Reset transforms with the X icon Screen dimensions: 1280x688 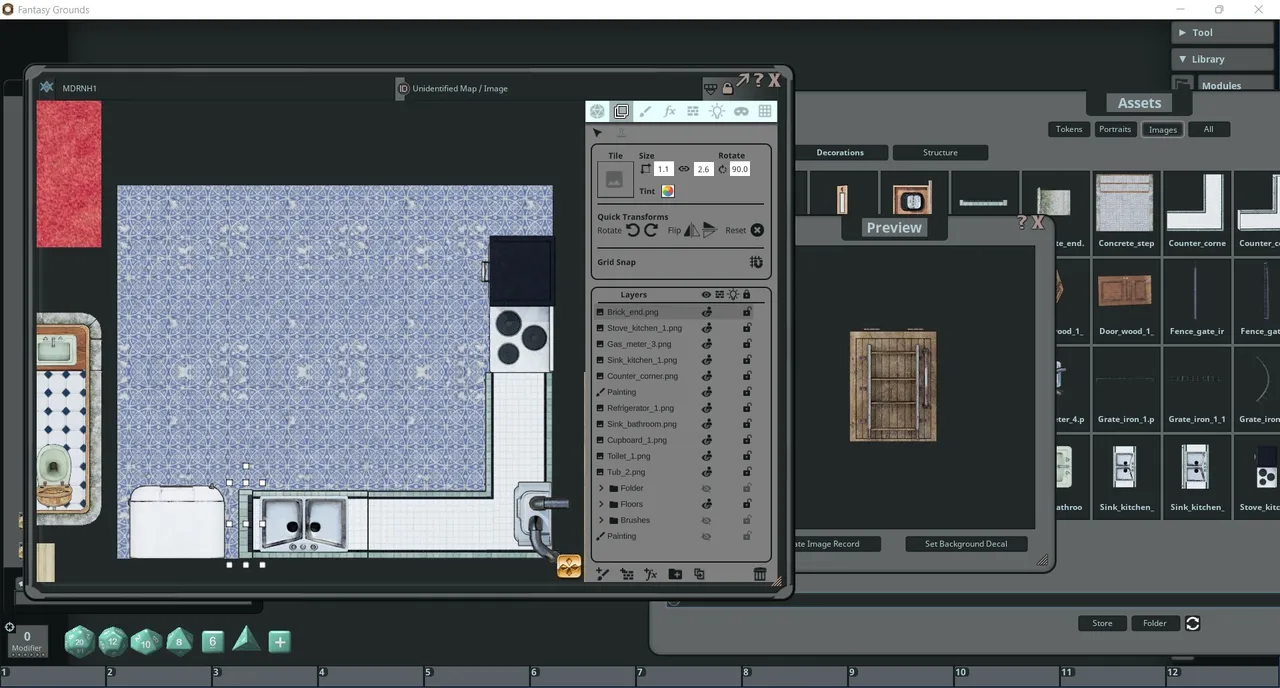pos(757,230)
